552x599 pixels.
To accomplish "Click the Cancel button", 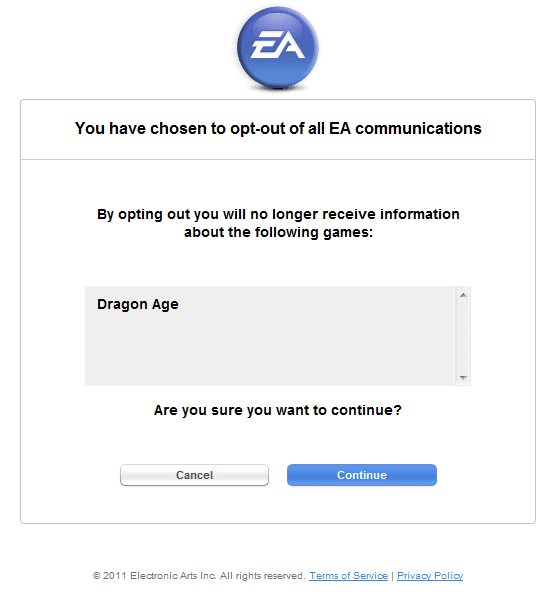I will [x=194, y=475].
